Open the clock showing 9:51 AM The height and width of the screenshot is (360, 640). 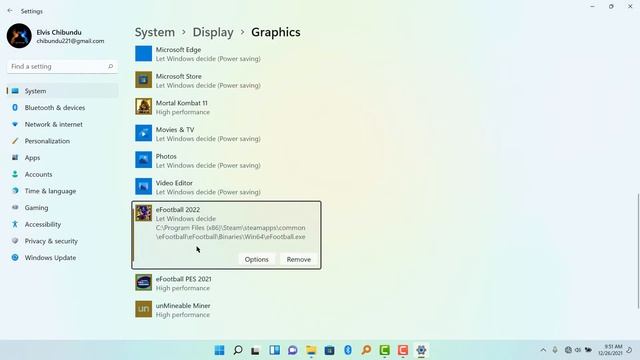[611, 350]
